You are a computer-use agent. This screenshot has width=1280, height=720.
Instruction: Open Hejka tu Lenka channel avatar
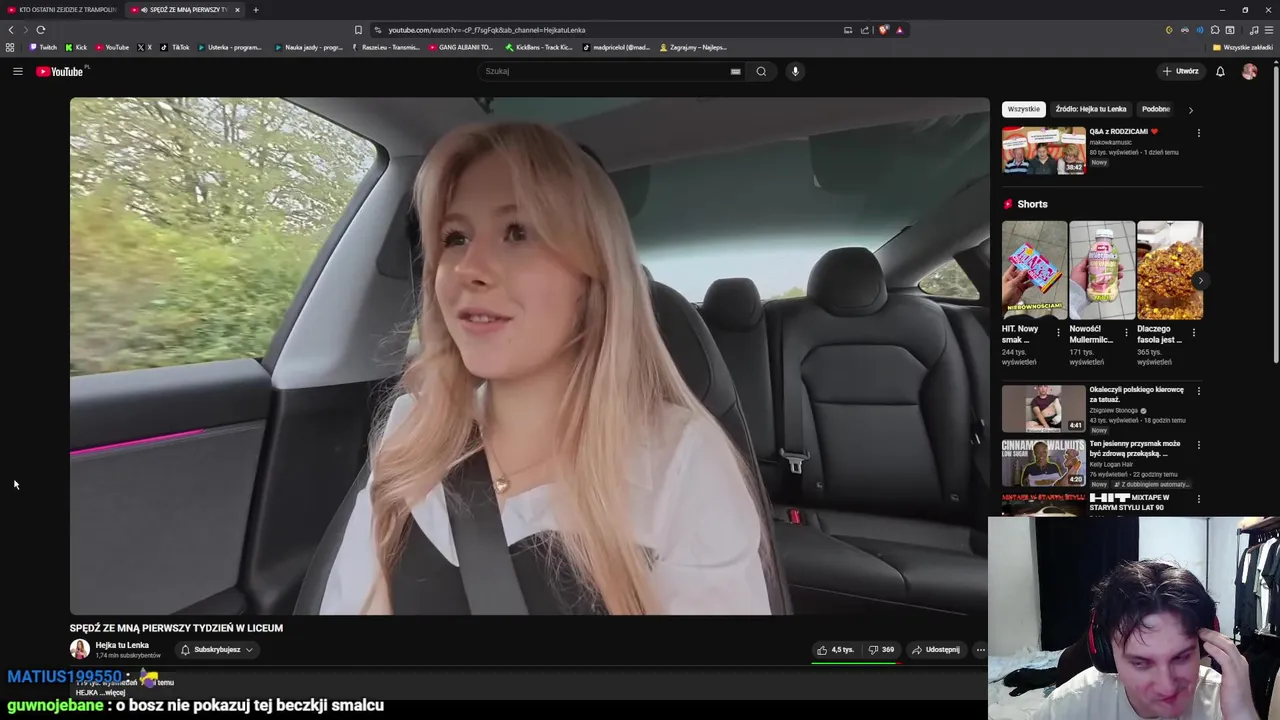(79, 649)
